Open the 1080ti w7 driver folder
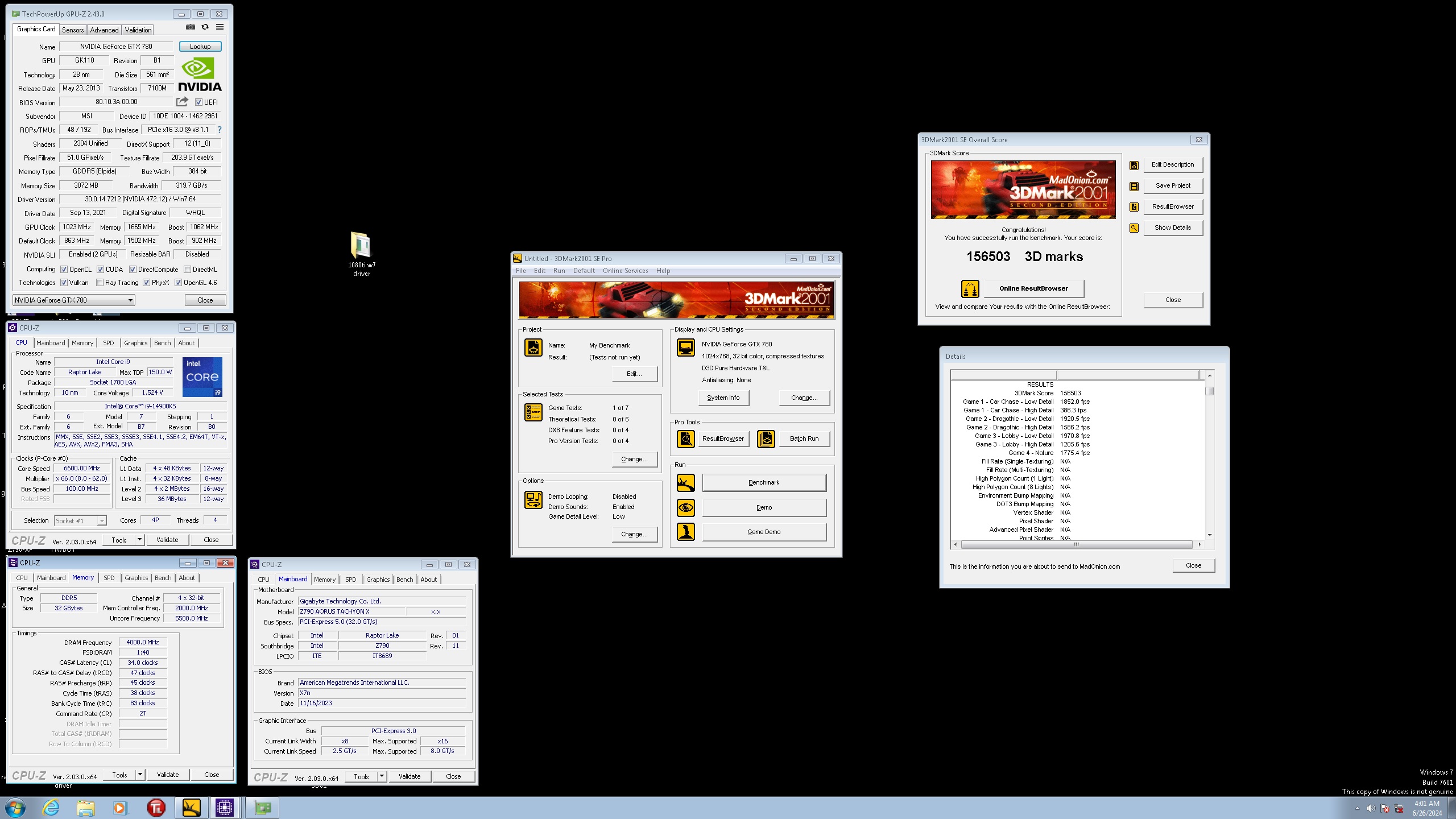Viewport: 1456px width, 819px height. (x=361, y=254)
